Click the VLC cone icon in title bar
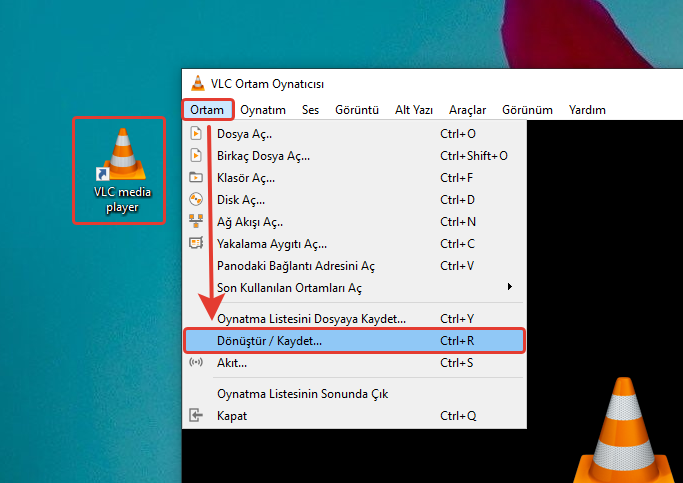The height and width of the screenshot is (483, 683). (x=197, y=84)
